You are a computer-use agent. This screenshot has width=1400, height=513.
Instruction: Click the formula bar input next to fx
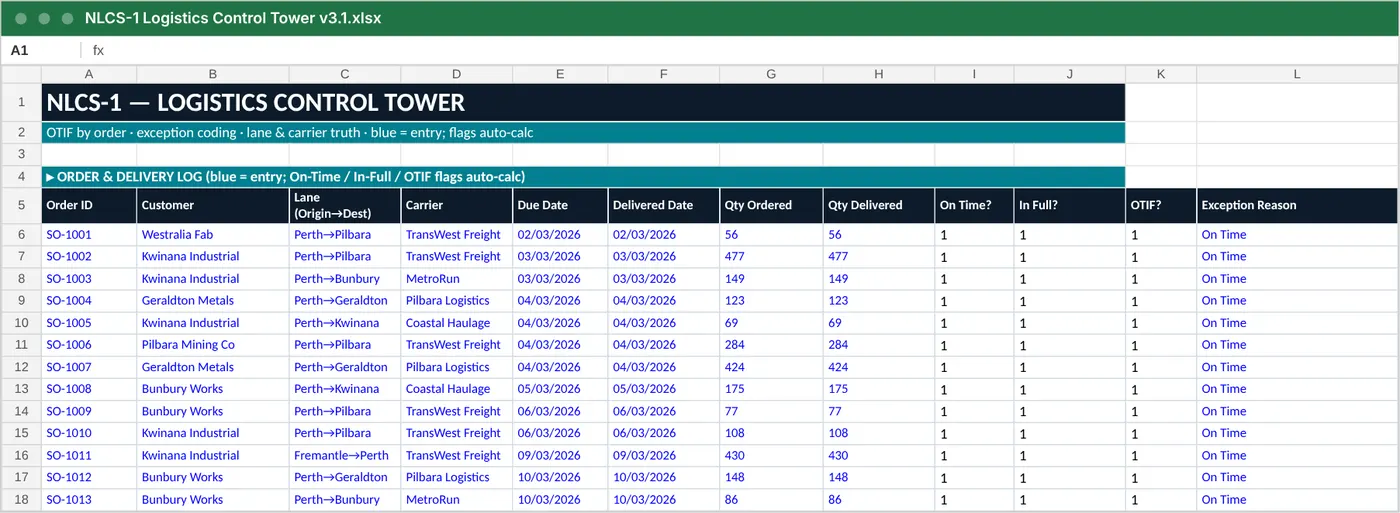(750, 50)
